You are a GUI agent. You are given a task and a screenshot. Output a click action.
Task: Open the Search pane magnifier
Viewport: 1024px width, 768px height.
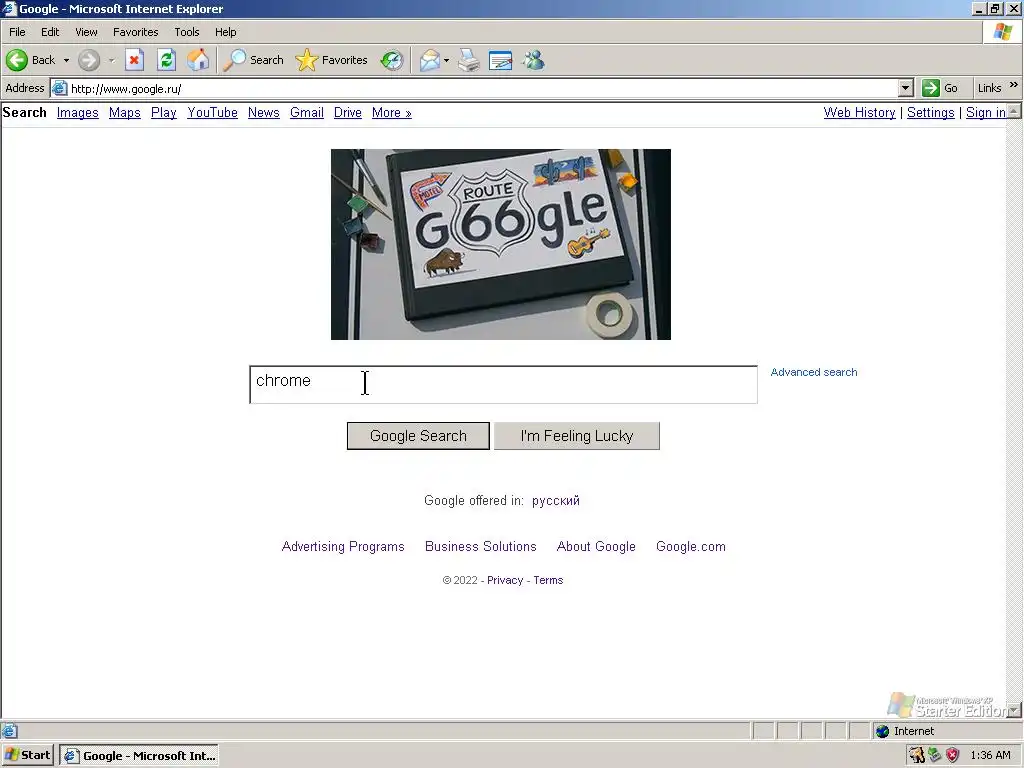click(234, 60)
